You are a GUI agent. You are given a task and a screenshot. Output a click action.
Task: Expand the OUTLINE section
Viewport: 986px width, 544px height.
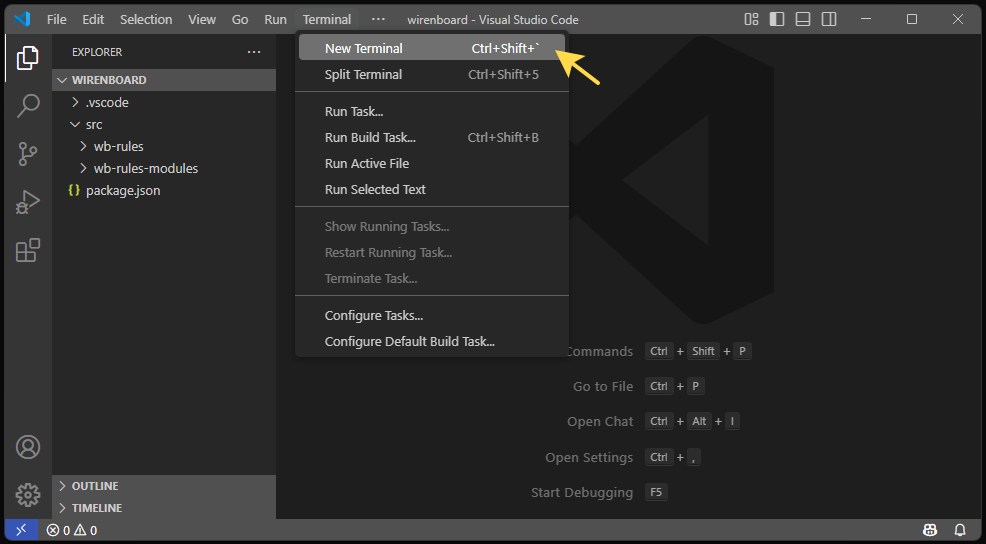pos(164,486)
